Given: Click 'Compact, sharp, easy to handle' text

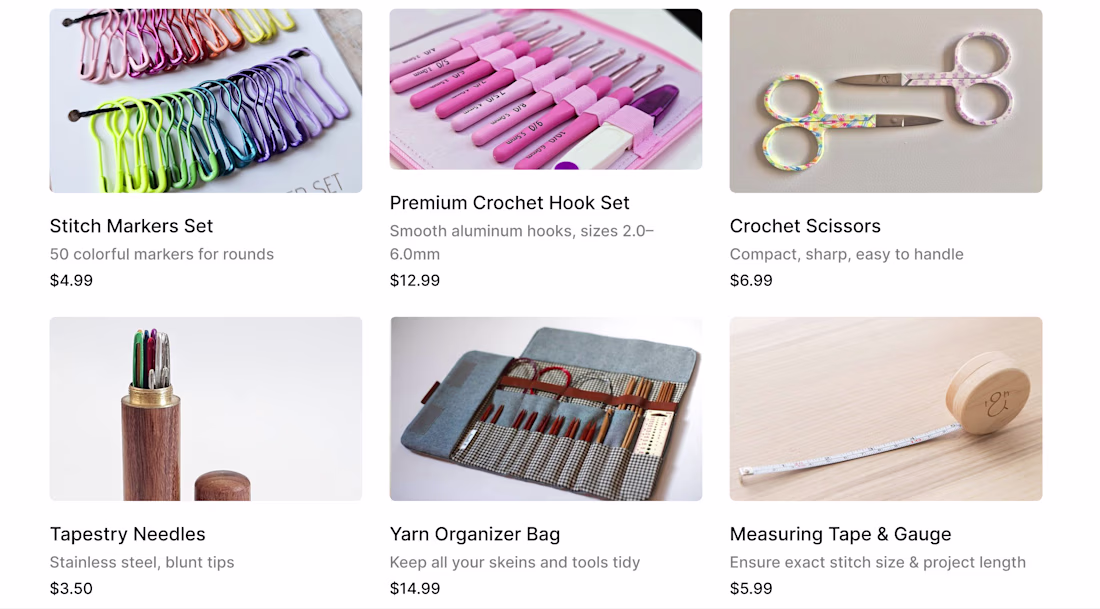Looking at the screenshot, I should (846, 254).
